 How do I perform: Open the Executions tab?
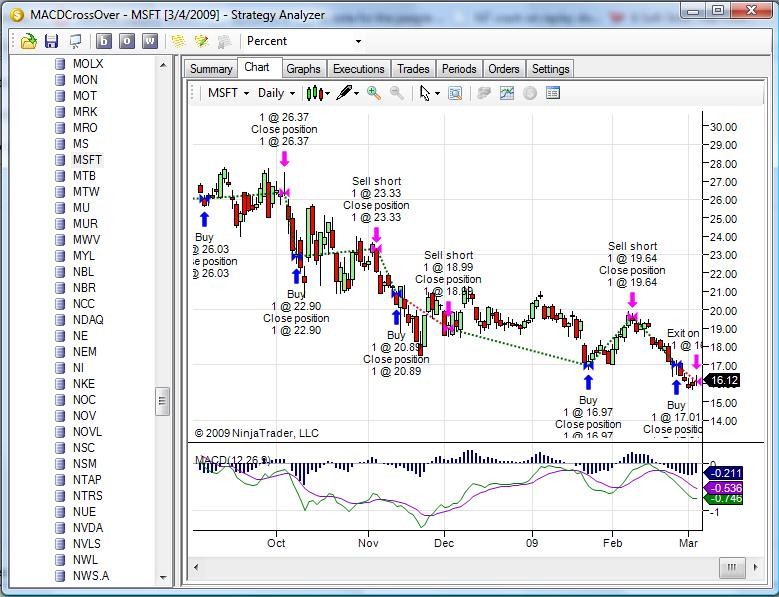pyautogui.click(x=359, y=69)
